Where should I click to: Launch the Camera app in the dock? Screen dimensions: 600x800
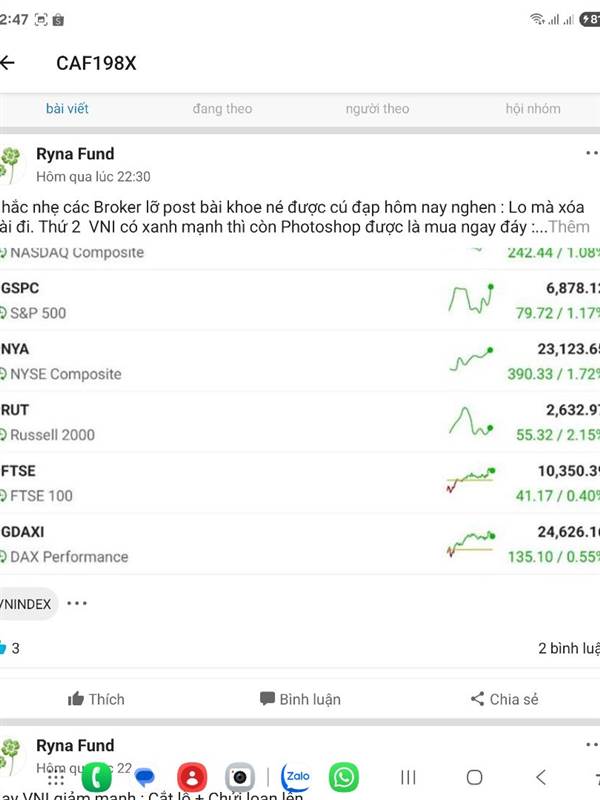(239, 777)
